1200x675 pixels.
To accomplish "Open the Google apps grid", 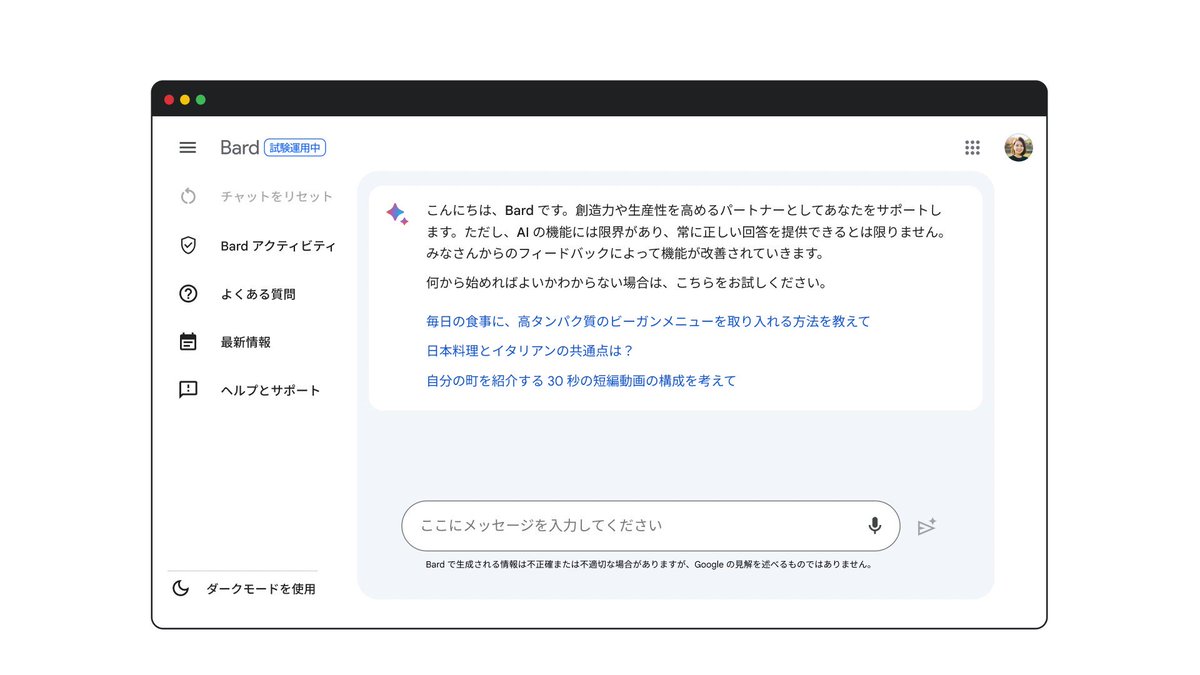I will coord(972,148).
